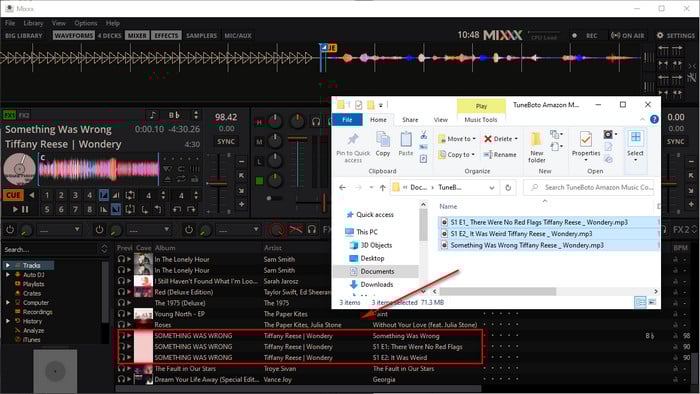
Task: Click the play/pause button in deck 1
Action: pos(20,209)
